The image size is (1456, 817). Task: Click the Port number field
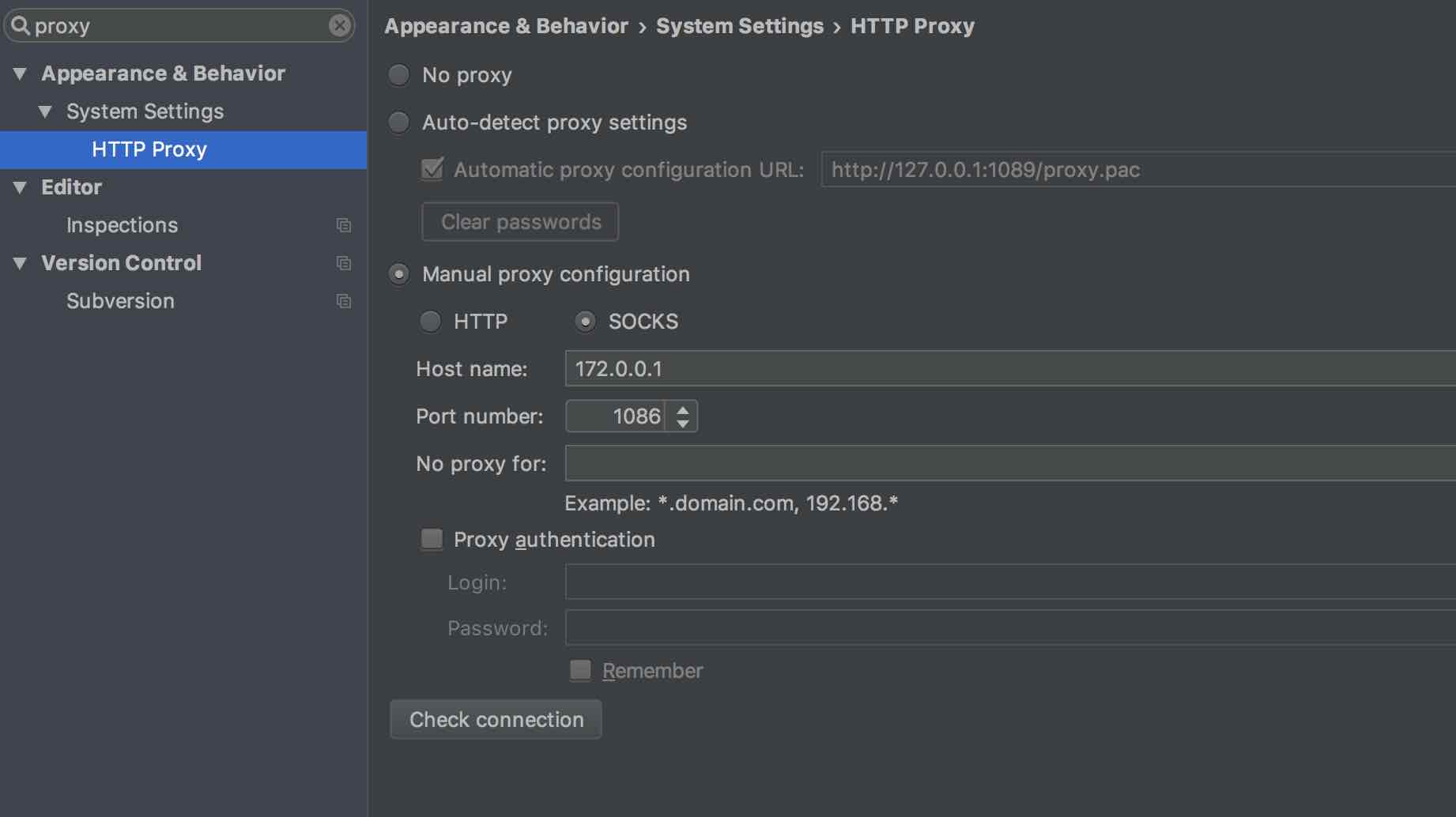(x=615, y=416)
